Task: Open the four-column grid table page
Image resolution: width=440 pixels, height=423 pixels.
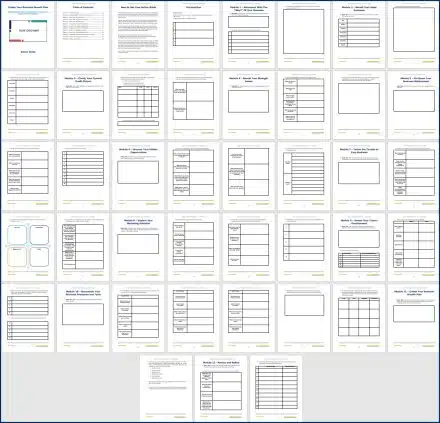Action: 359,318
